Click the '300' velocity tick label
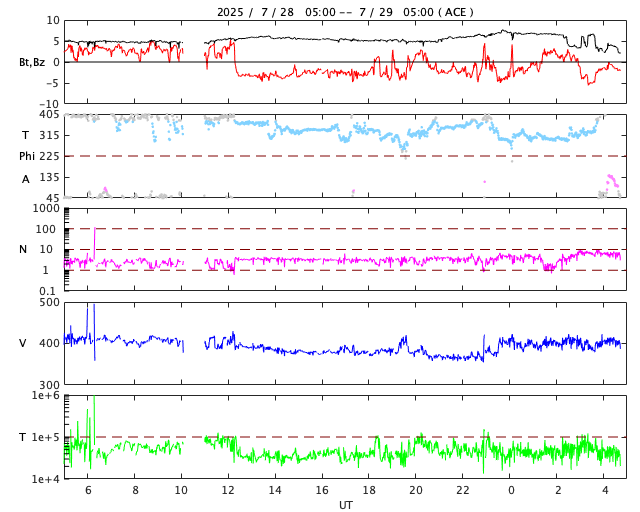Viewport: 640px width, 512px height. (49, 385)
